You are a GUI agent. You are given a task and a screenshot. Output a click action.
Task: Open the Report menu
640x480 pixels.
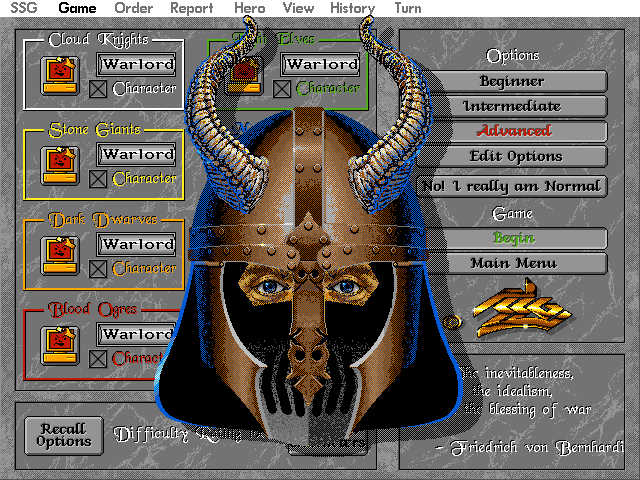pyautogui.click(x=191, y=8)
